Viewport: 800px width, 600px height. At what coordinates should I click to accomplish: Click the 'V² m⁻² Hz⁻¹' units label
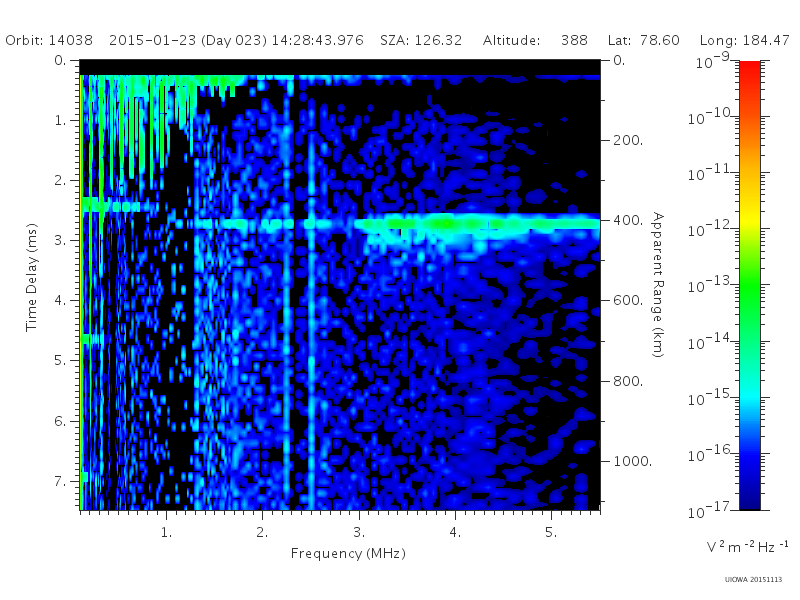(747, 547)
